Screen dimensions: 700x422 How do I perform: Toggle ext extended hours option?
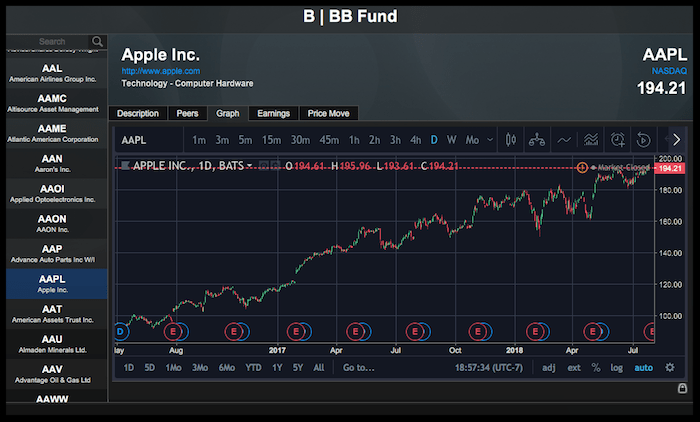574,368
